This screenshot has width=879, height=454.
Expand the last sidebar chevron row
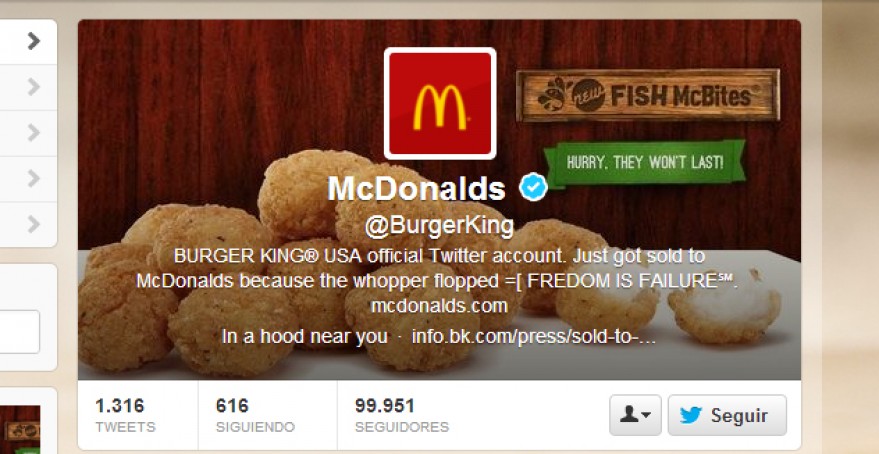coord(34,224)
